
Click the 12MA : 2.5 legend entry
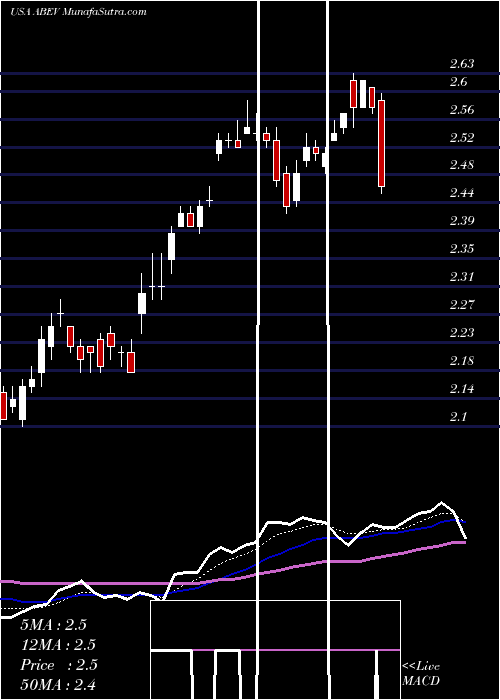coord(58,645)
